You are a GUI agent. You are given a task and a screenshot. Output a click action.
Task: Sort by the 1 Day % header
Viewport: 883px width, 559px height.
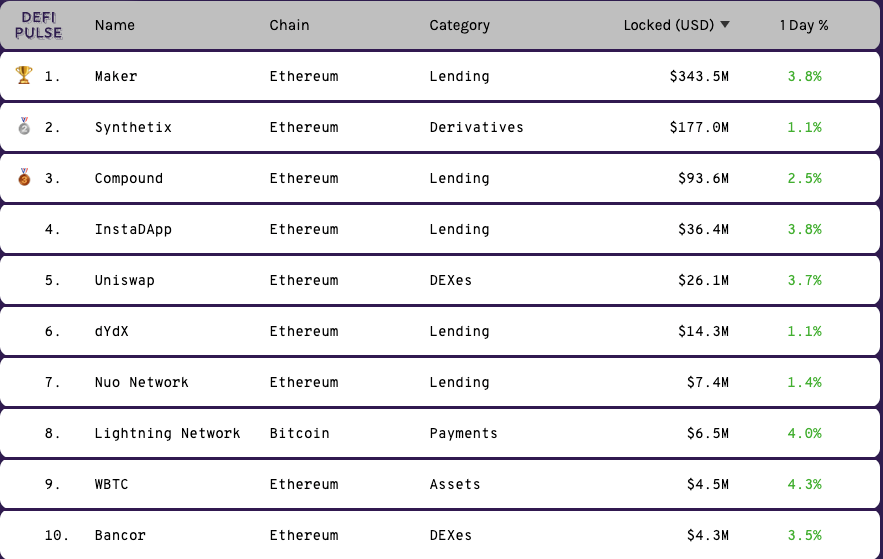click(804, 25)
